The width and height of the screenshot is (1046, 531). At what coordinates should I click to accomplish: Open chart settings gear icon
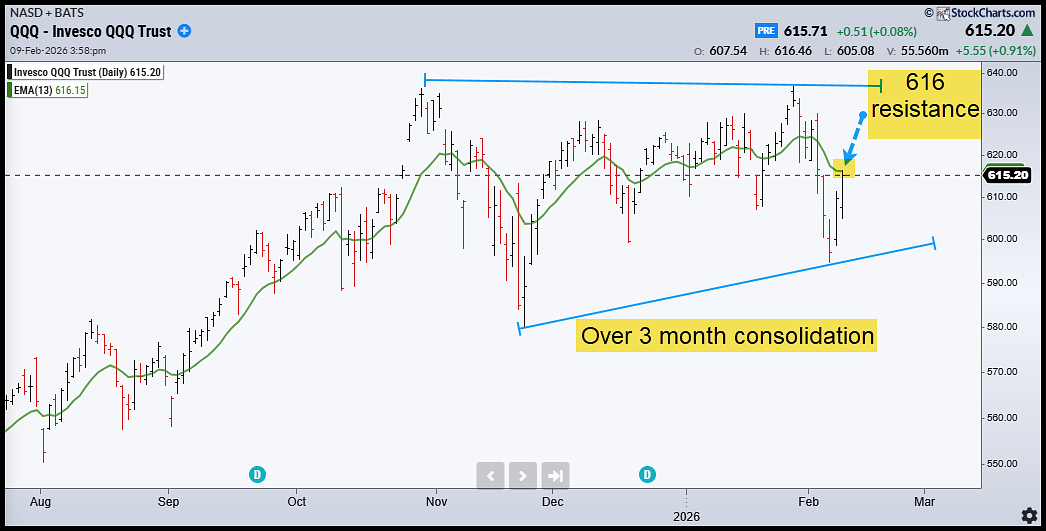pyautogui.click(x=1027, y=514)
